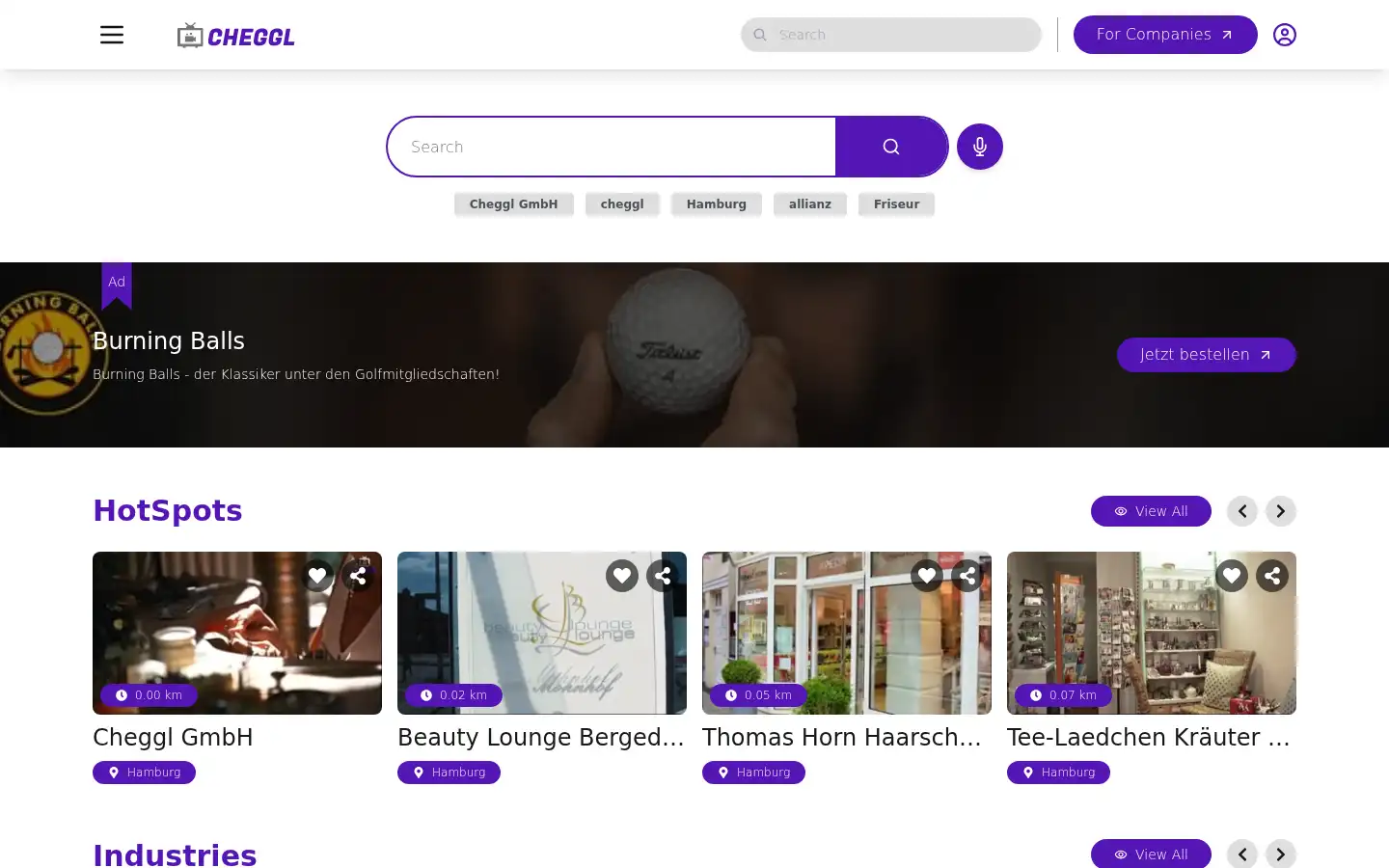Screen dimensions: 1389x868
Task: Click Hamburg tag under Cheggl GmbH
Action: click(x=144, y=773)
